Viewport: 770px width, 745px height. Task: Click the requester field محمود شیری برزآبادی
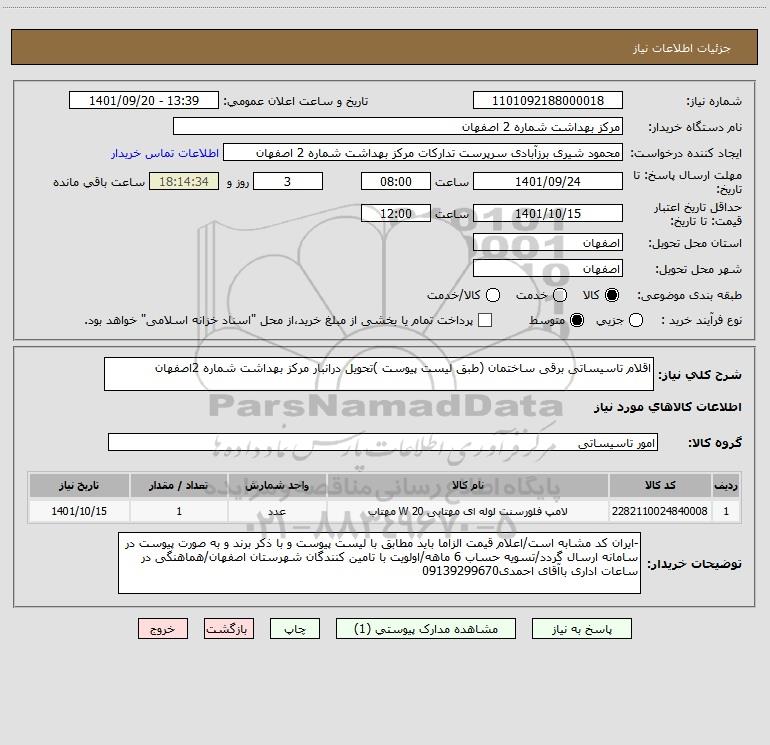coord(423,153)
